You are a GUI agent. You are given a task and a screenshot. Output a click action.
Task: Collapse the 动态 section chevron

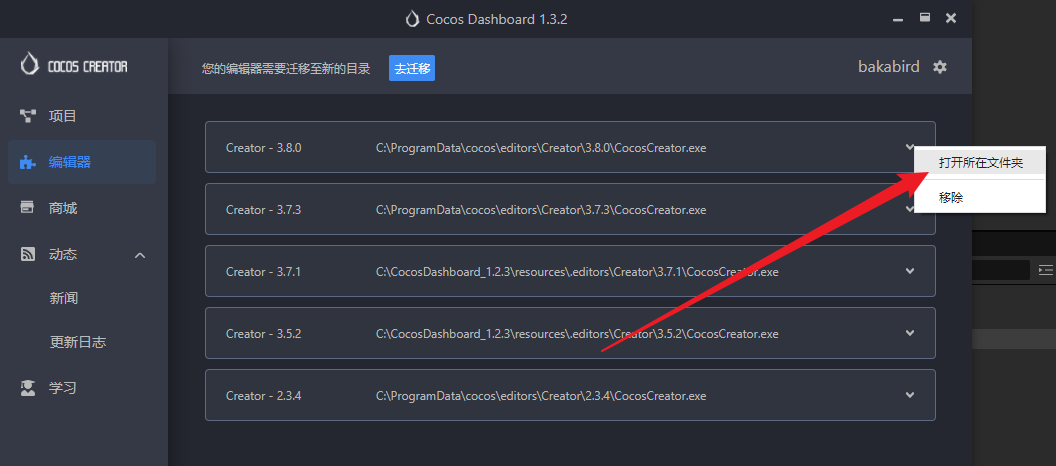click(140, 255)
